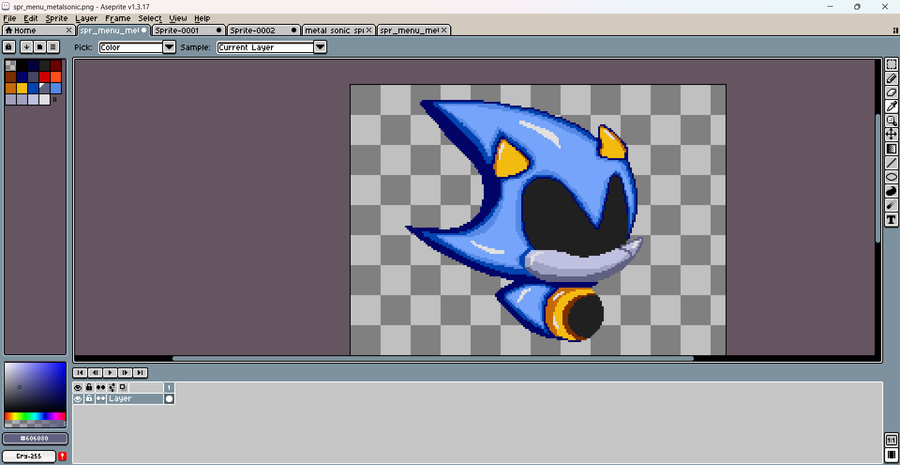Click the red color warning icon
Screen dimensions: 900x465
62,456
